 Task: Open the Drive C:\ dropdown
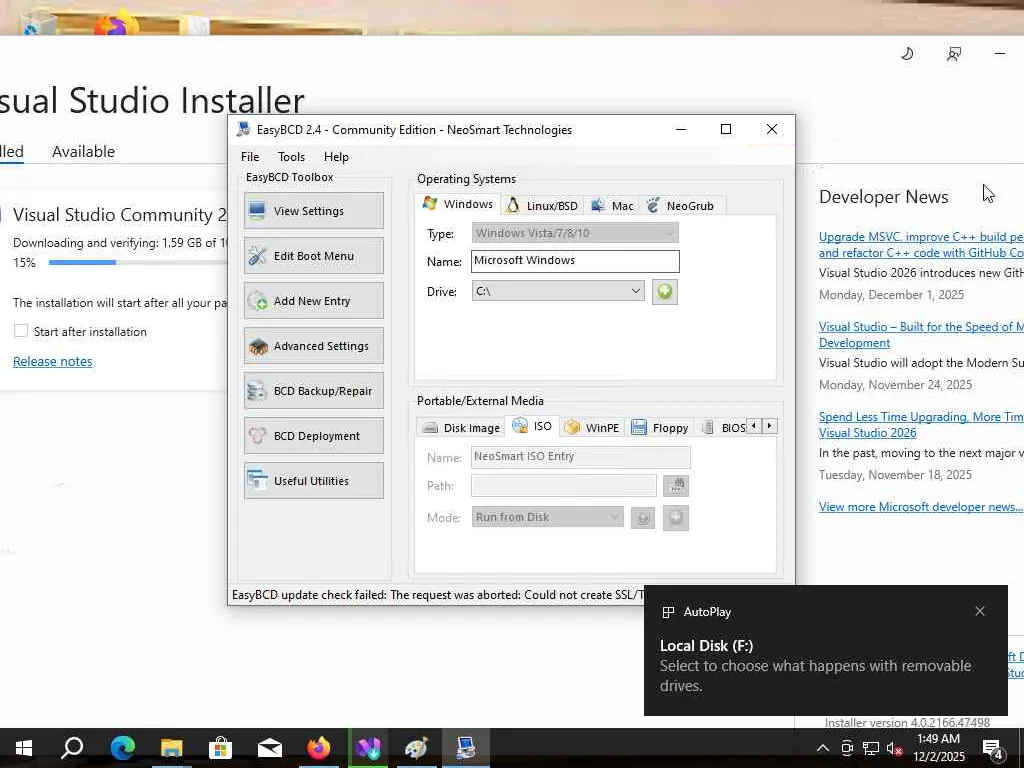(558, 291)
